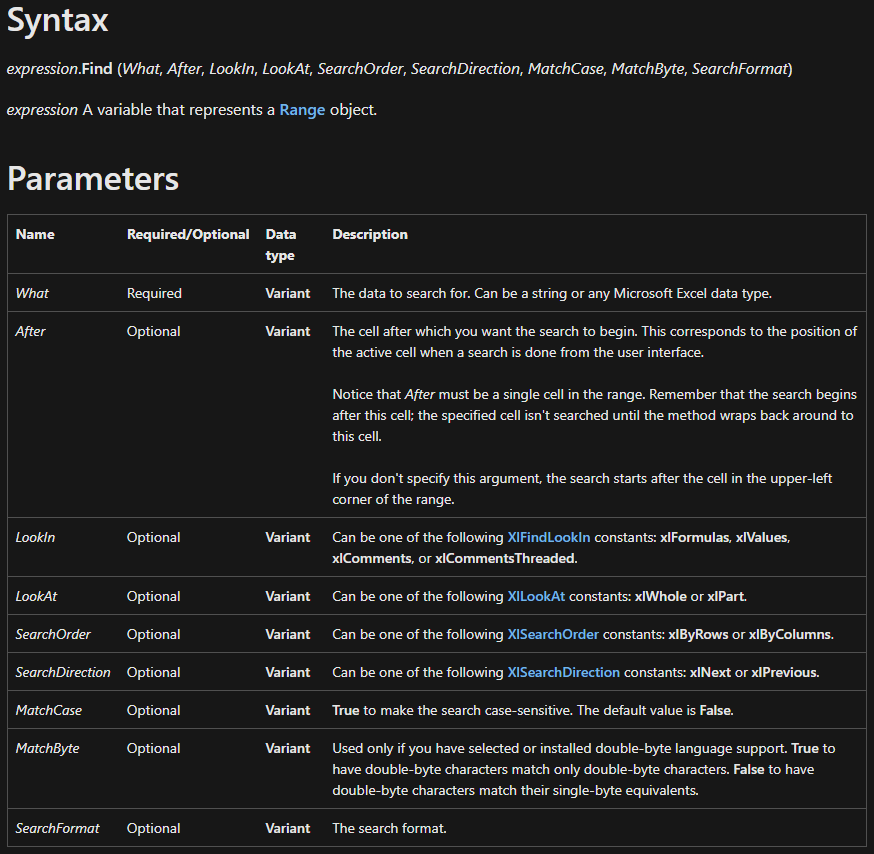Select the What parameter name cell

click(32, 293)
